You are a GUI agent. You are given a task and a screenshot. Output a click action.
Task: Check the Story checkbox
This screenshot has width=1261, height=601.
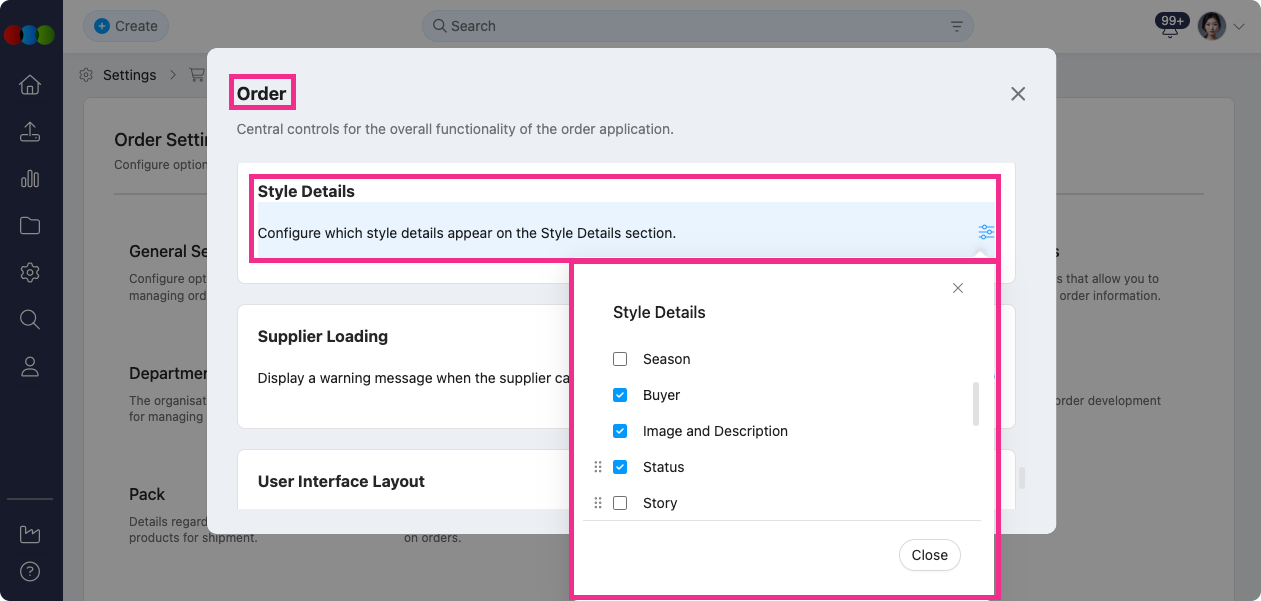click(620, 503)
